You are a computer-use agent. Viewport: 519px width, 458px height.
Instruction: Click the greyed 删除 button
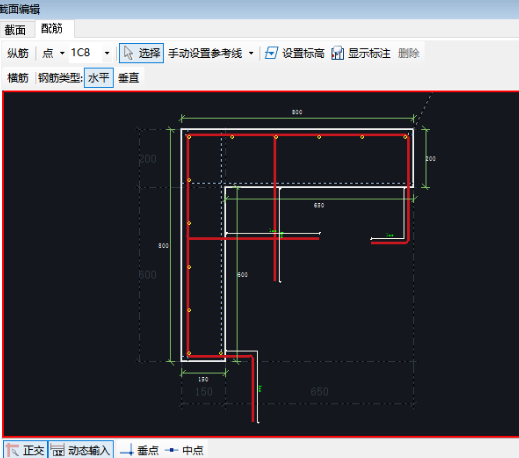pos(409,53)
